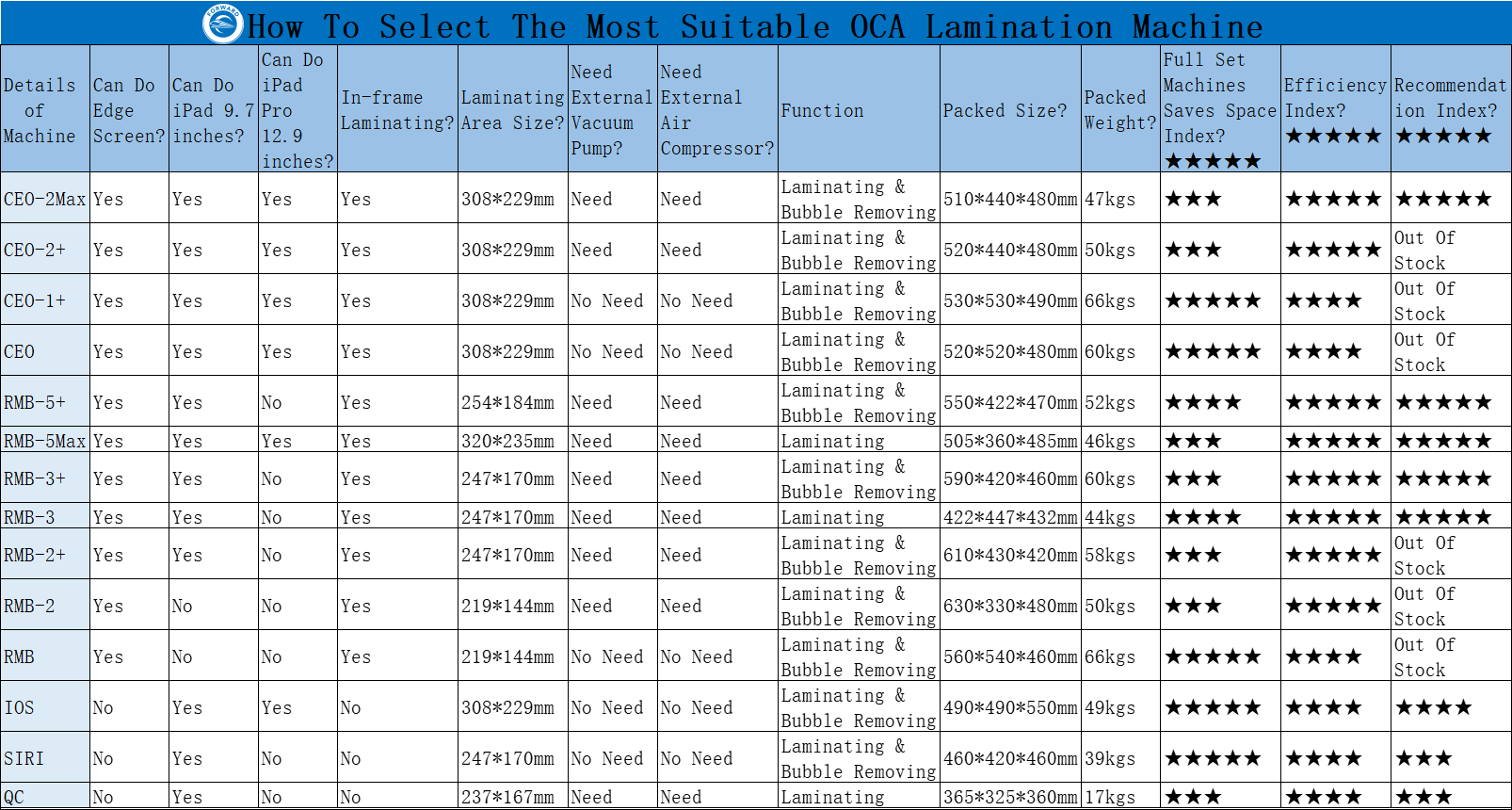Click packed size '550*422*470mm' cell

1010,402
